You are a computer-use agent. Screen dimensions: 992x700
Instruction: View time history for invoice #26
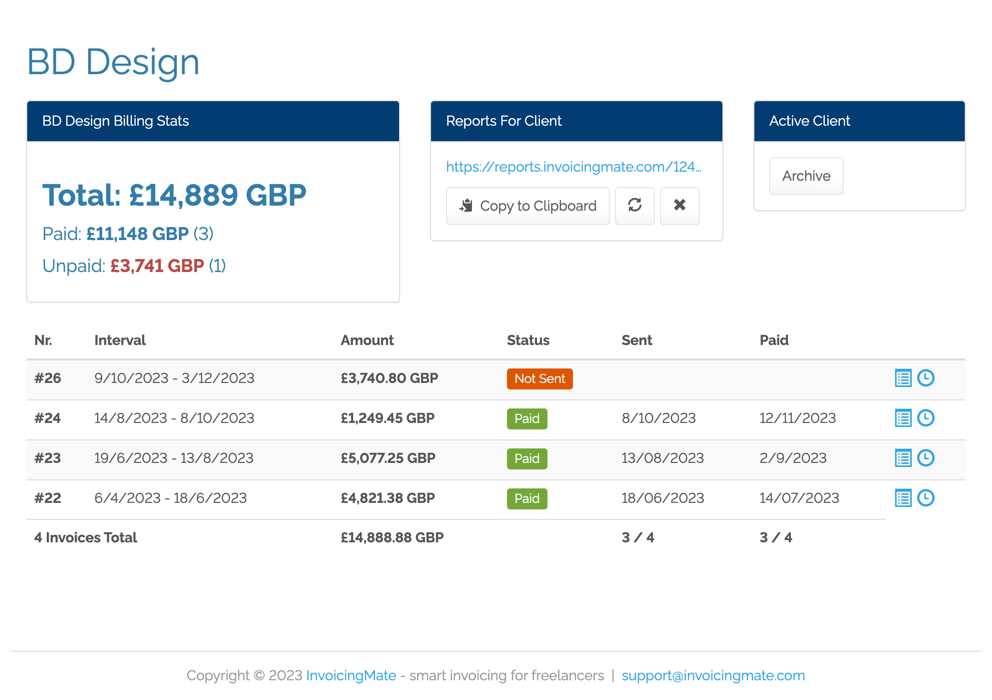pyautogui.click(x=926, y=378)
